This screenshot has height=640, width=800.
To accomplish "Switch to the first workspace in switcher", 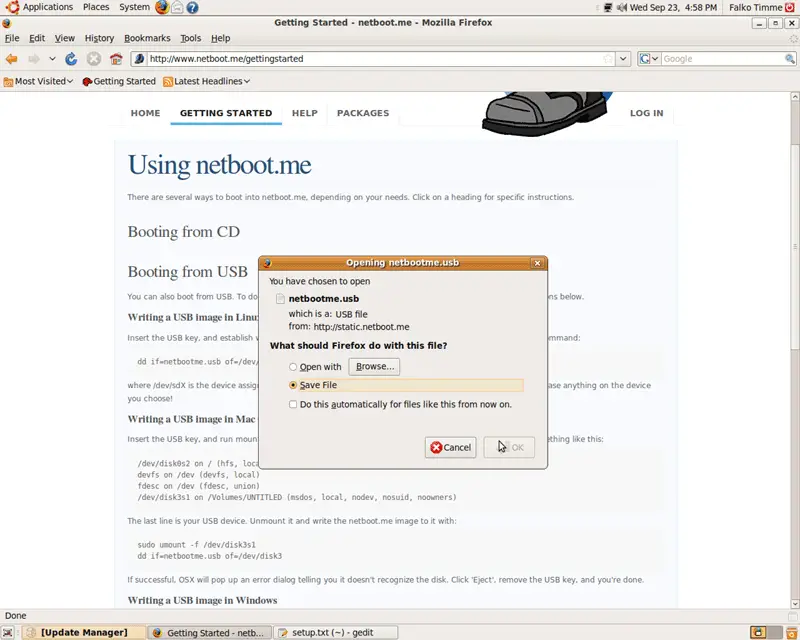I will [x=758, y=633].
